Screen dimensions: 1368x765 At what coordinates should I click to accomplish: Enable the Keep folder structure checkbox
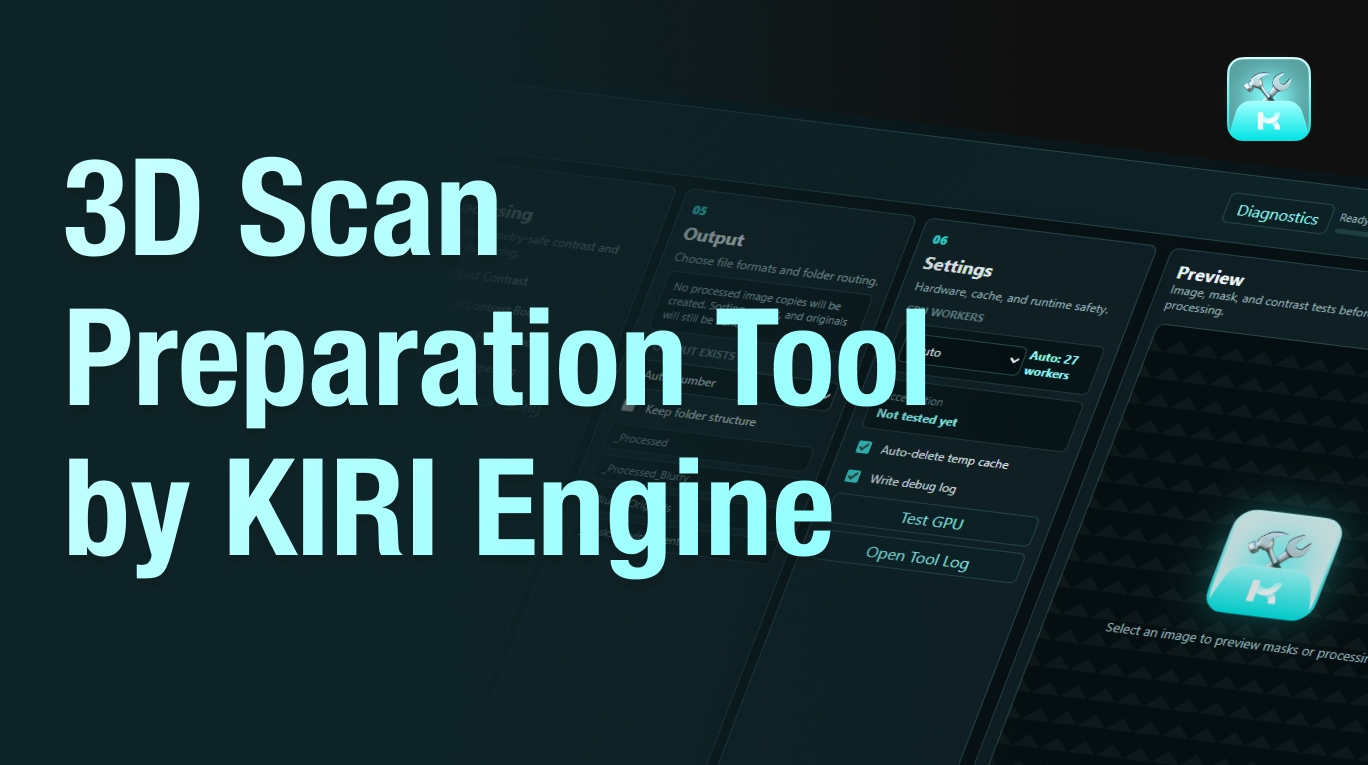coord(628,406)
